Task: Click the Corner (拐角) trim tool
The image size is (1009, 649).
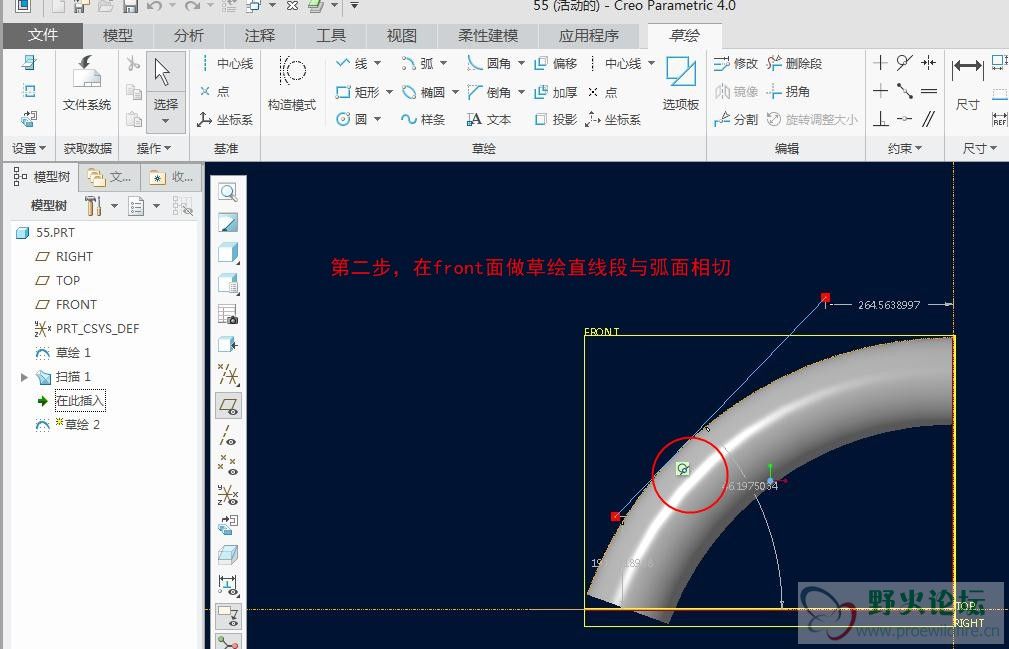Action: (788, 91)
